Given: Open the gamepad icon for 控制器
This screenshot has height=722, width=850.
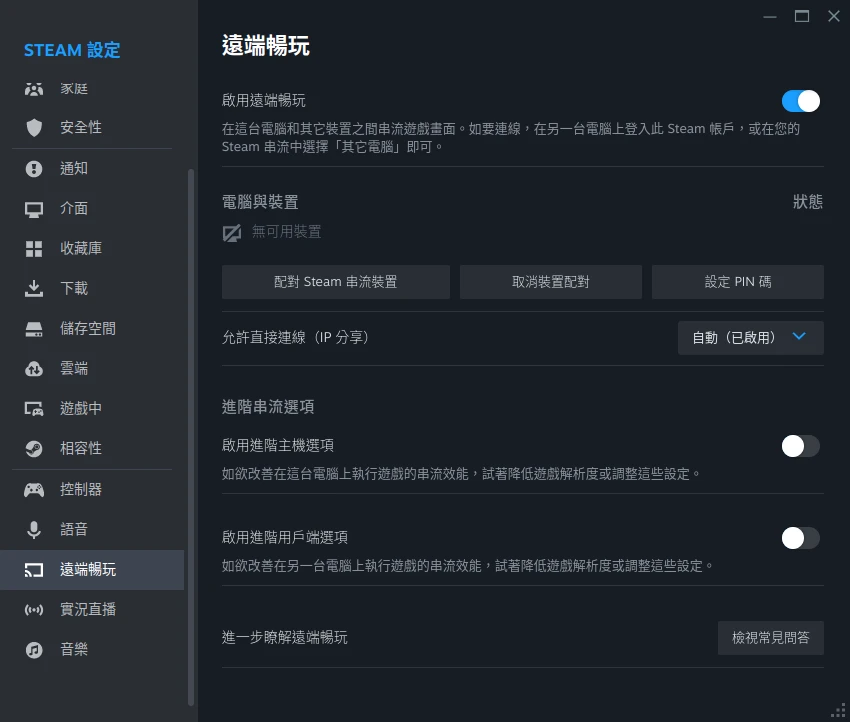Looking at the screenshot, I should (x=34, y=489).
